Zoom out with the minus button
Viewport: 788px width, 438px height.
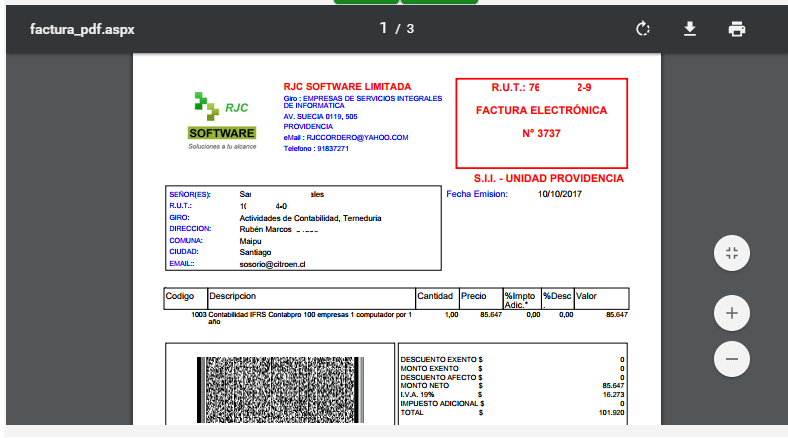731,358
